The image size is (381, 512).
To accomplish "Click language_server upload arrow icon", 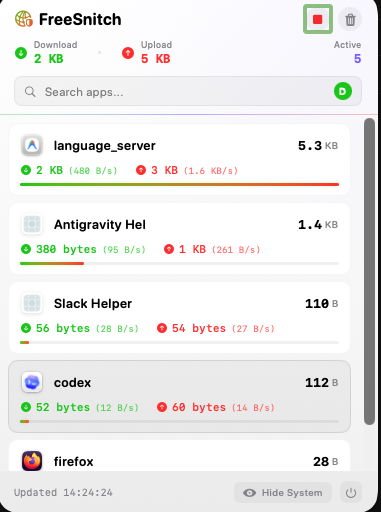I will tap(141, 170).
